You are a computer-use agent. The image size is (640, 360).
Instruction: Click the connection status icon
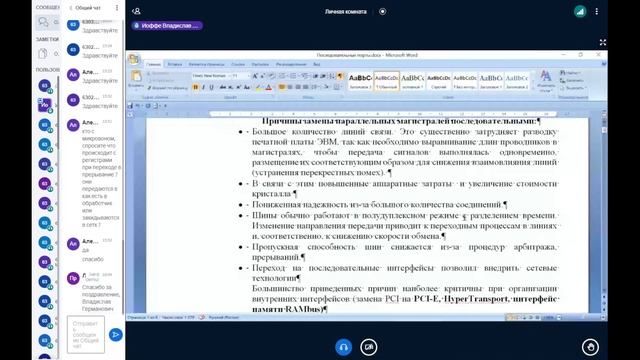pyautogui.click(x=580, y=11)
